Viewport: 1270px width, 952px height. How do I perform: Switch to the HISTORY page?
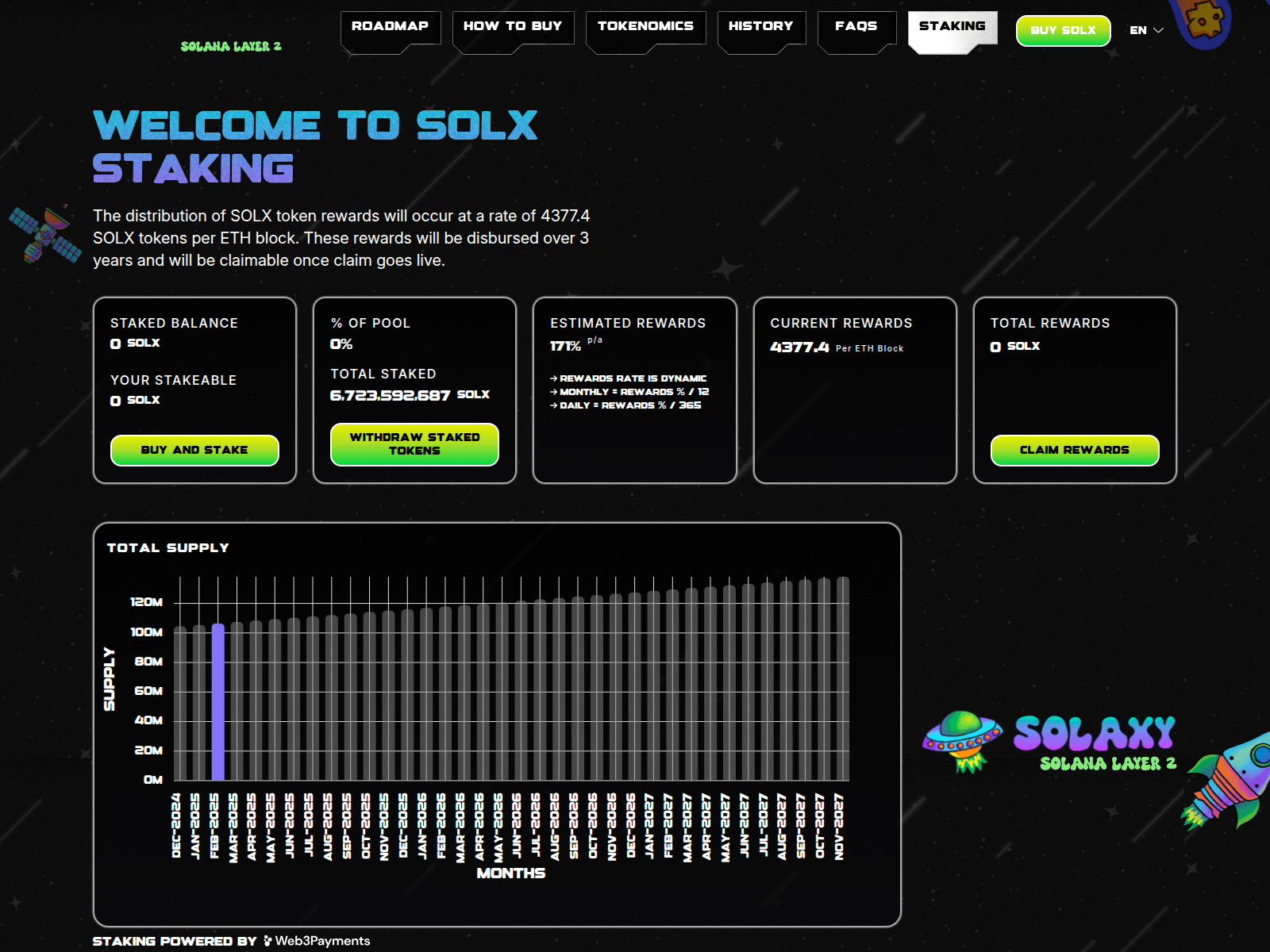tap(761, 26)
